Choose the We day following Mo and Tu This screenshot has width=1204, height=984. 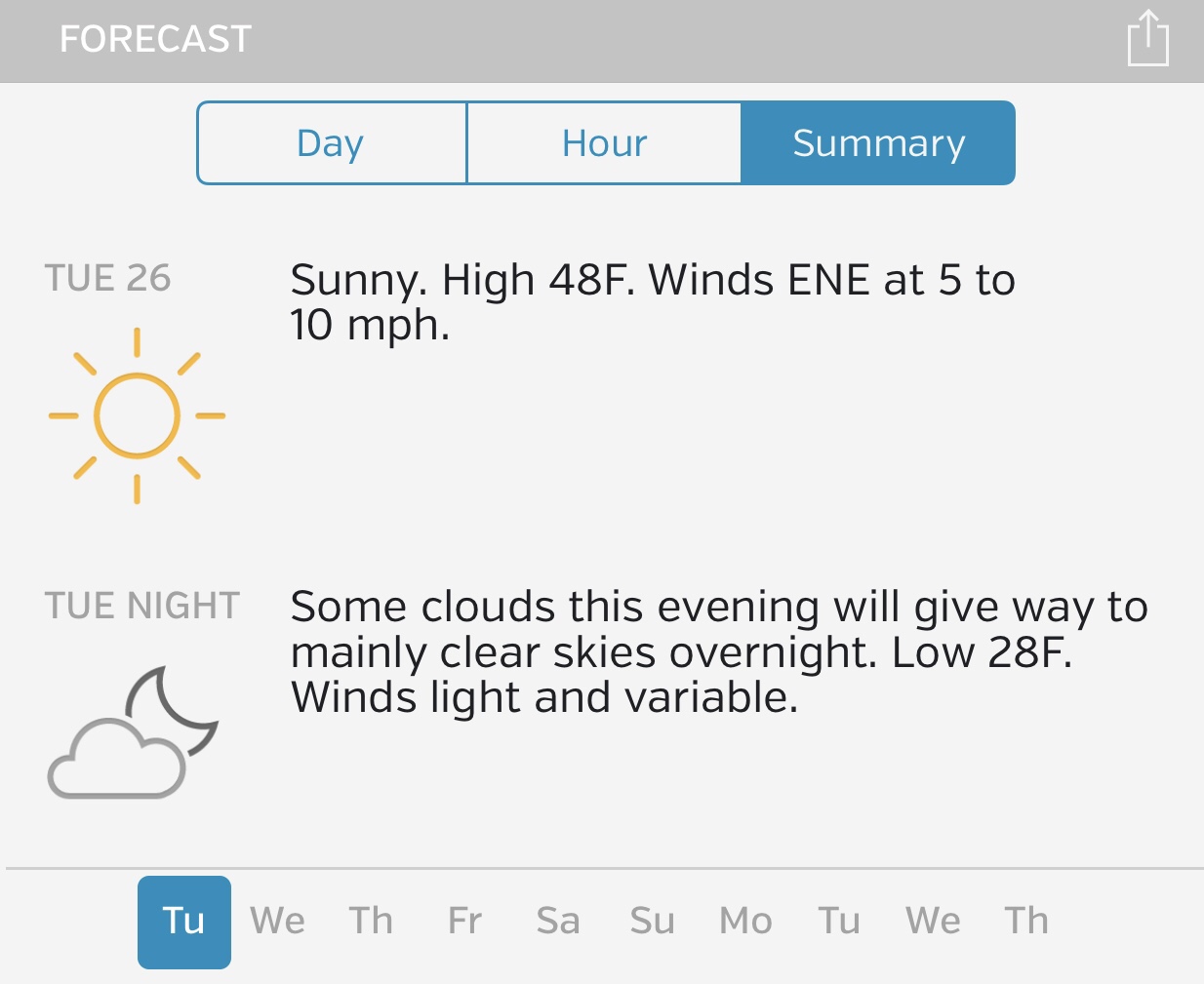point(933,922)
